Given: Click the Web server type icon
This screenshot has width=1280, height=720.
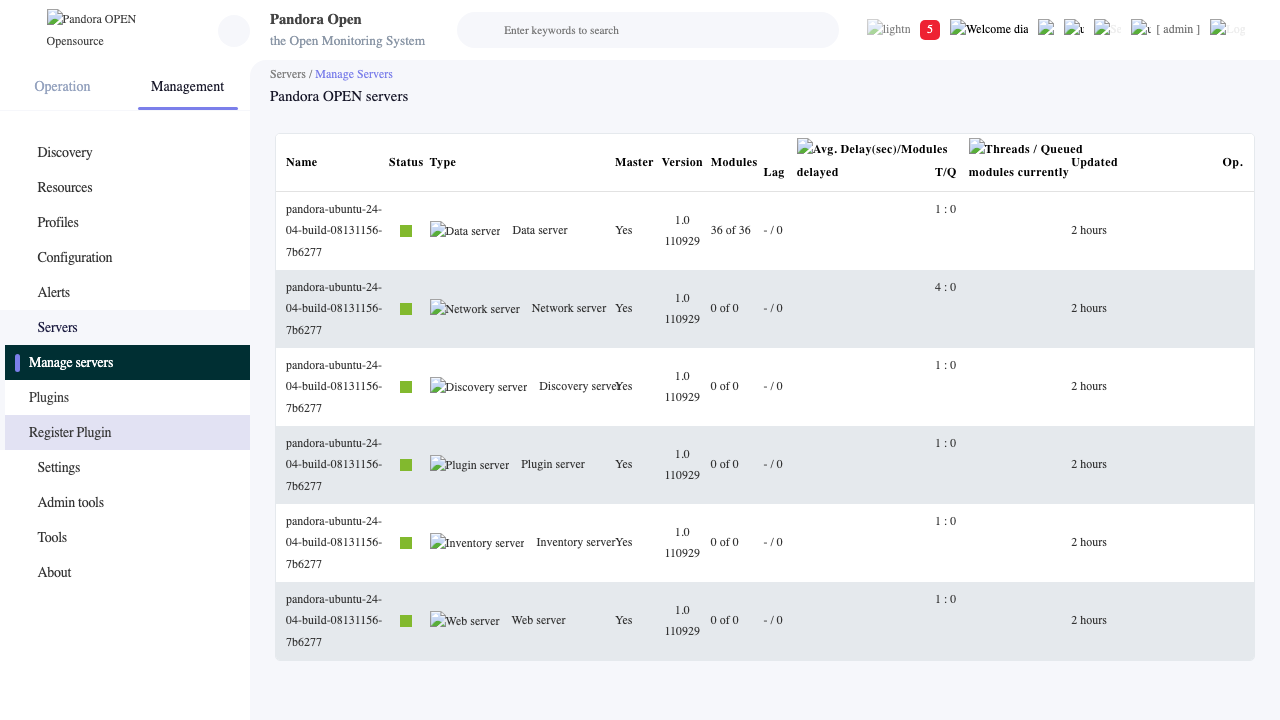Looking at the screenshot, I should (x=465, y=621).
